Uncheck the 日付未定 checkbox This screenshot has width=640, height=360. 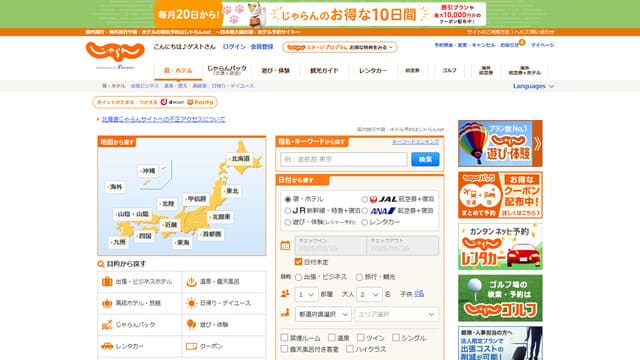[298, 262]
